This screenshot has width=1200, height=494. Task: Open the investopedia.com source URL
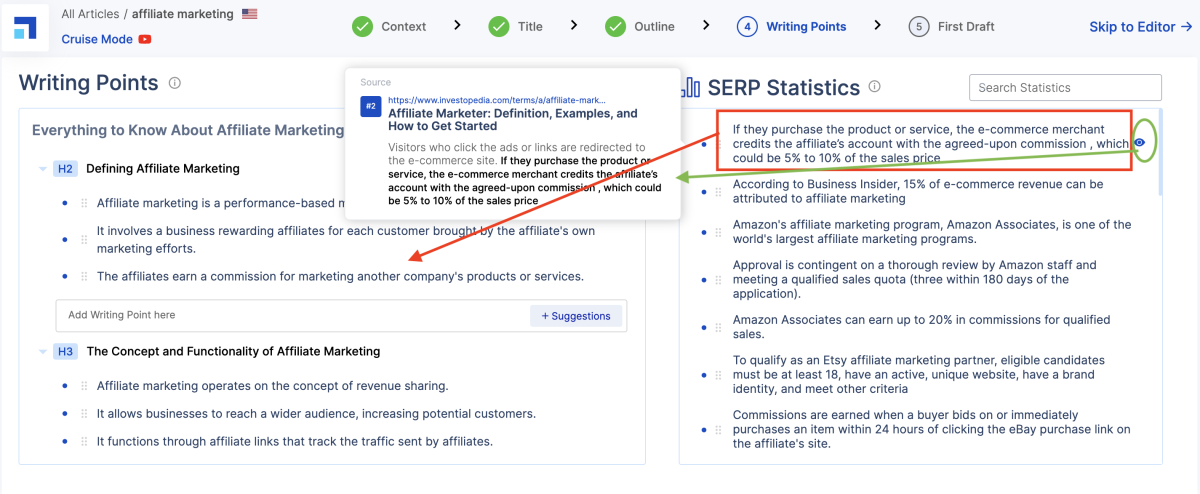pyautogui.click(x=496, y=100)
